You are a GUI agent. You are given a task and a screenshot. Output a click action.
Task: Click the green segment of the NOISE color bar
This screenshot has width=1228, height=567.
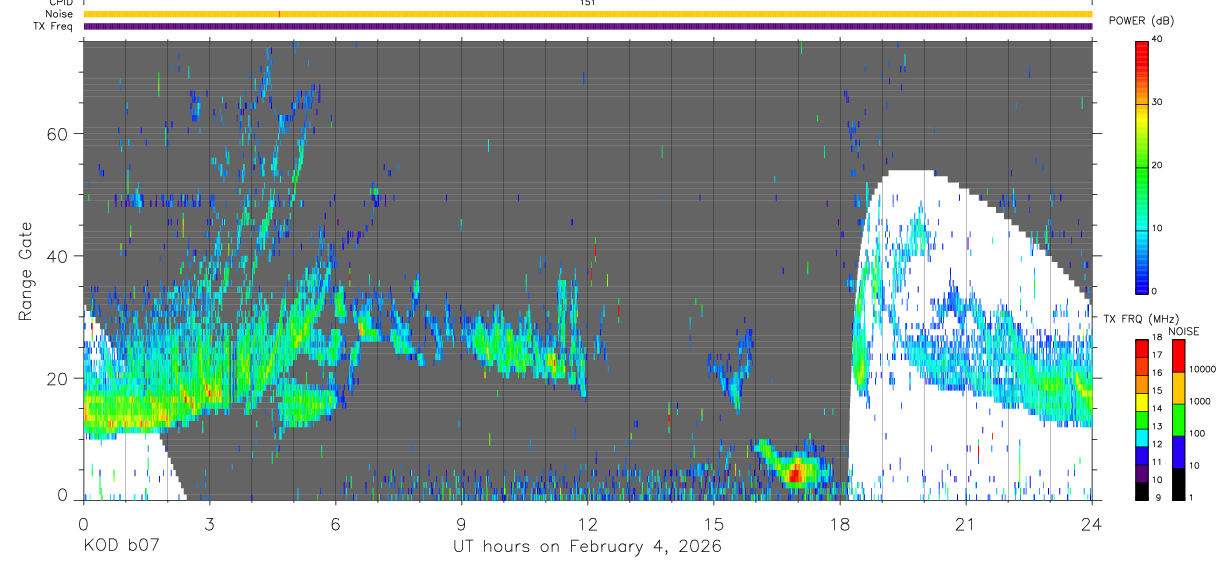pos(1178,419)
